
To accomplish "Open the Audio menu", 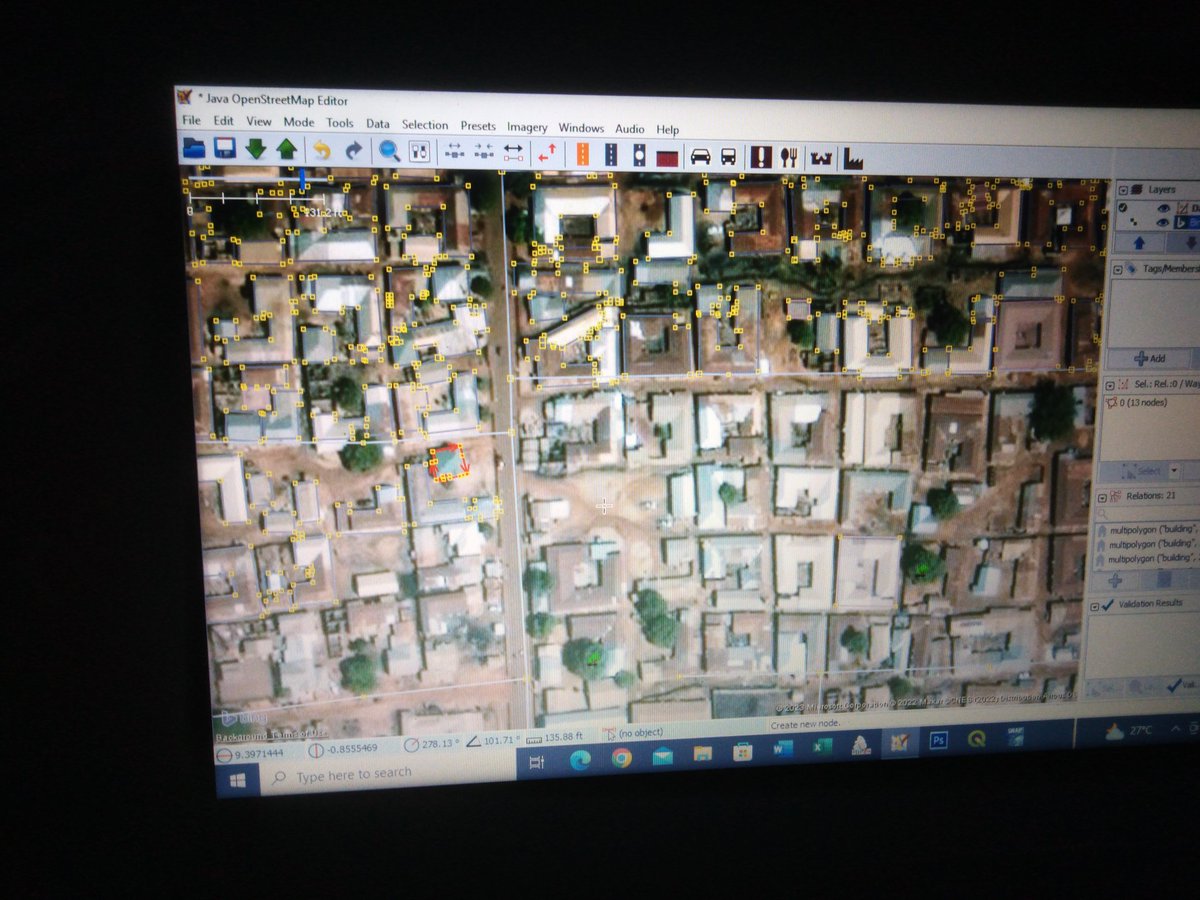I will click(630, 129).
